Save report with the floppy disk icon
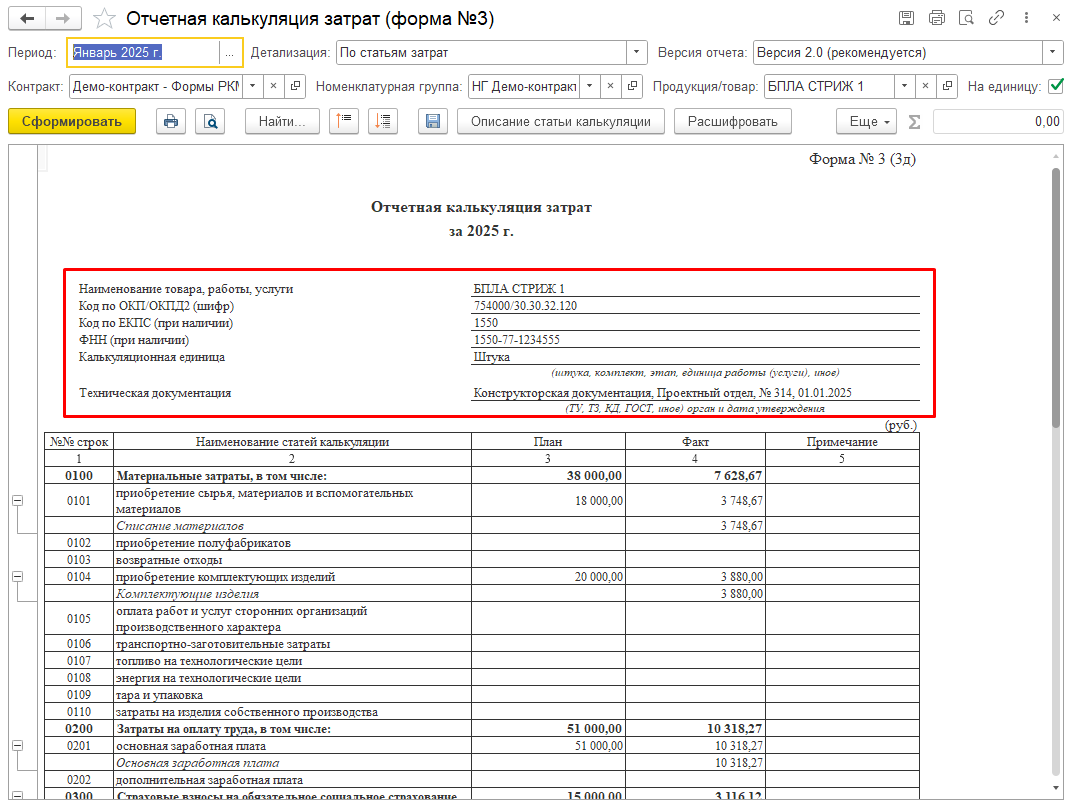Viewport: 1079px width, 811px height. 433,122
